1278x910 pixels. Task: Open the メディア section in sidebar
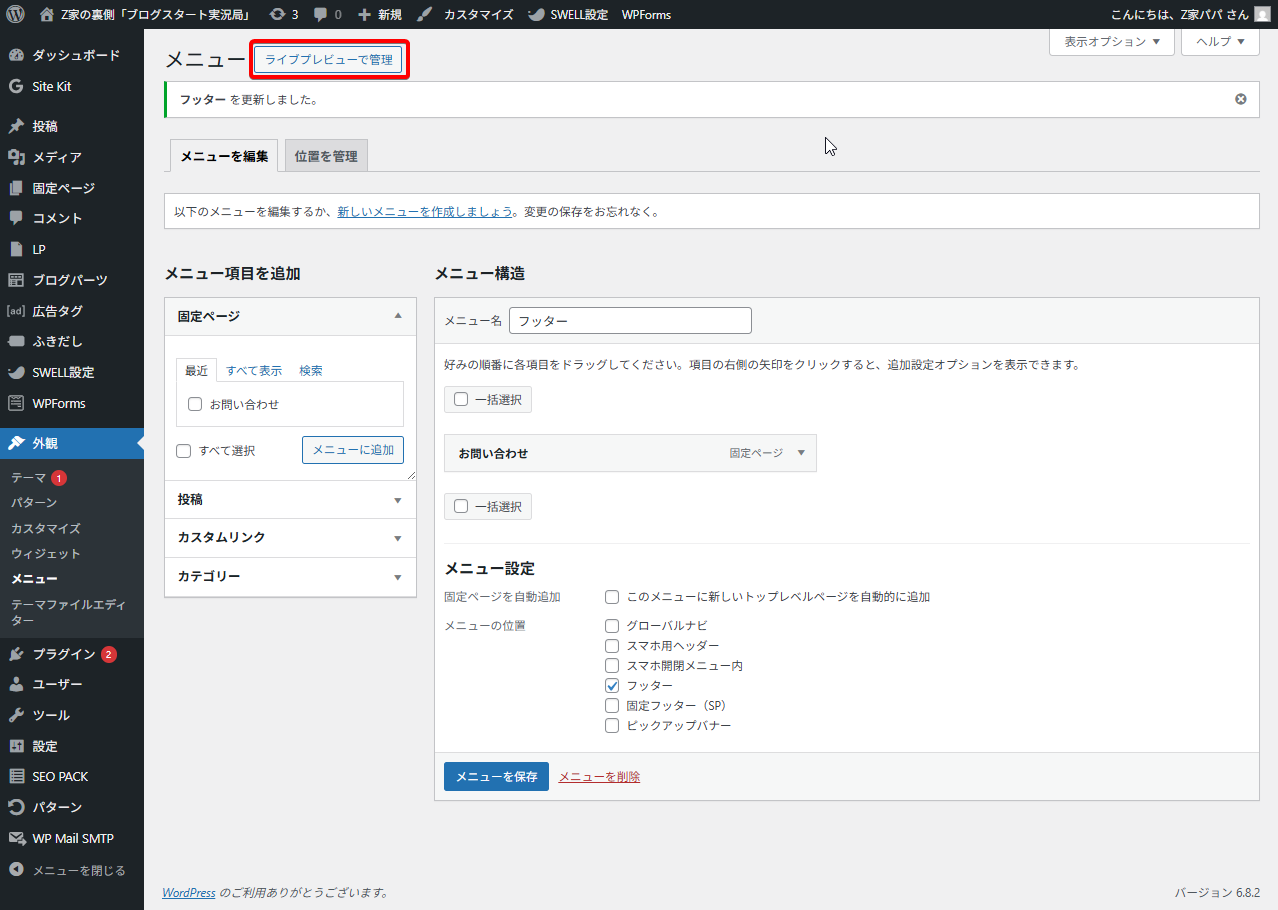[x=56, y=157]
